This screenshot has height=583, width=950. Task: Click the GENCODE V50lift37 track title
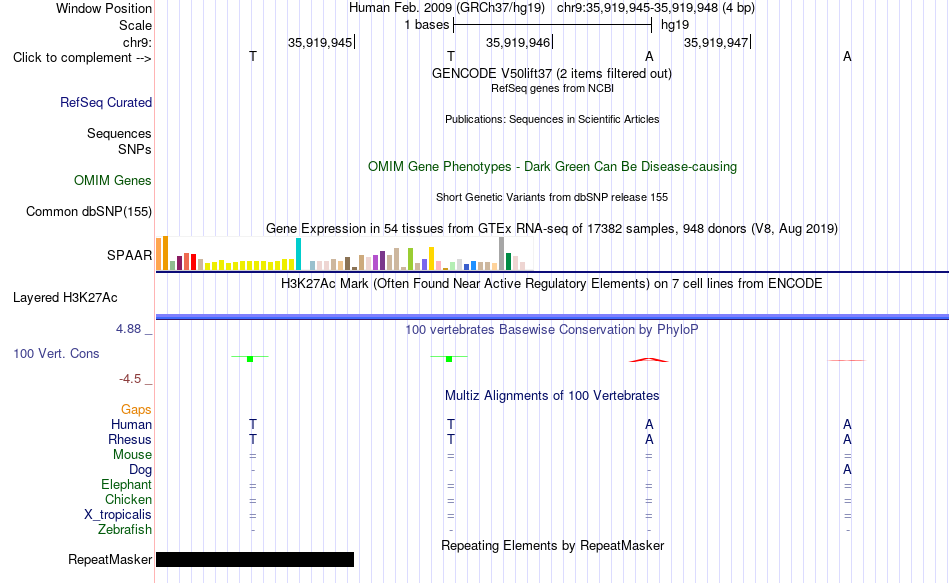click(x=552, y=73)
